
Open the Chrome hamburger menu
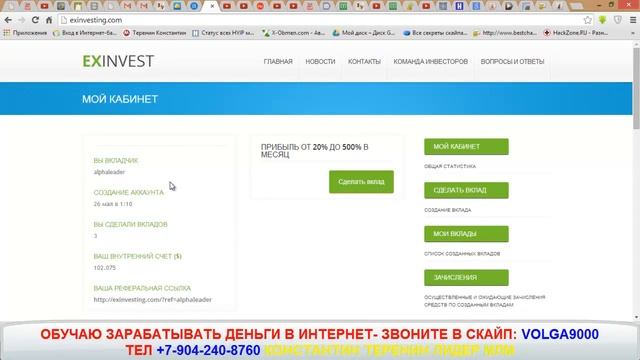tap(633, 20)
